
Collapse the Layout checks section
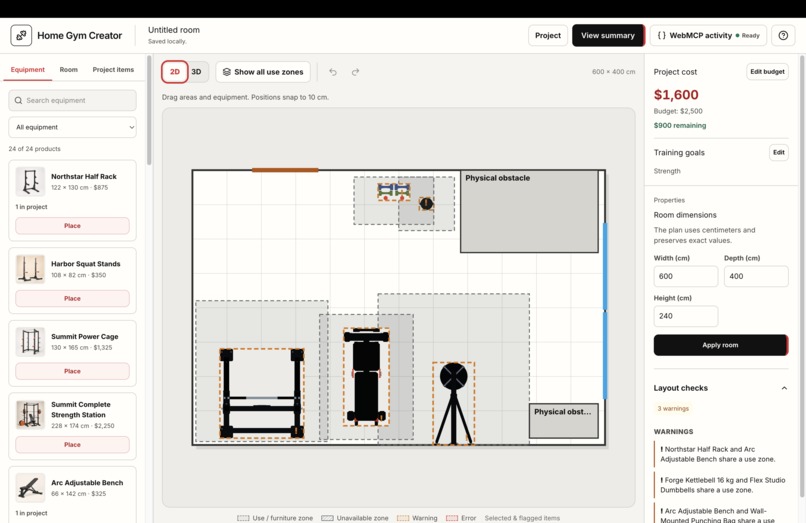tap(784, 388)
